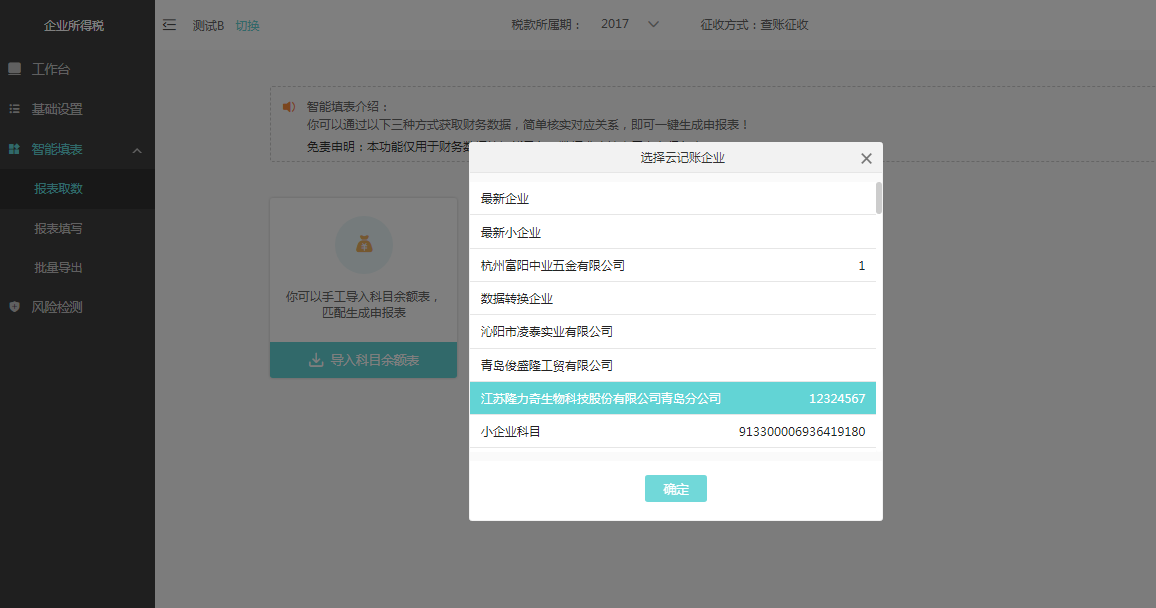Click the 导入科目余额表 button
The height and width of the screenshot is (608, 1156).
point(363,360)
